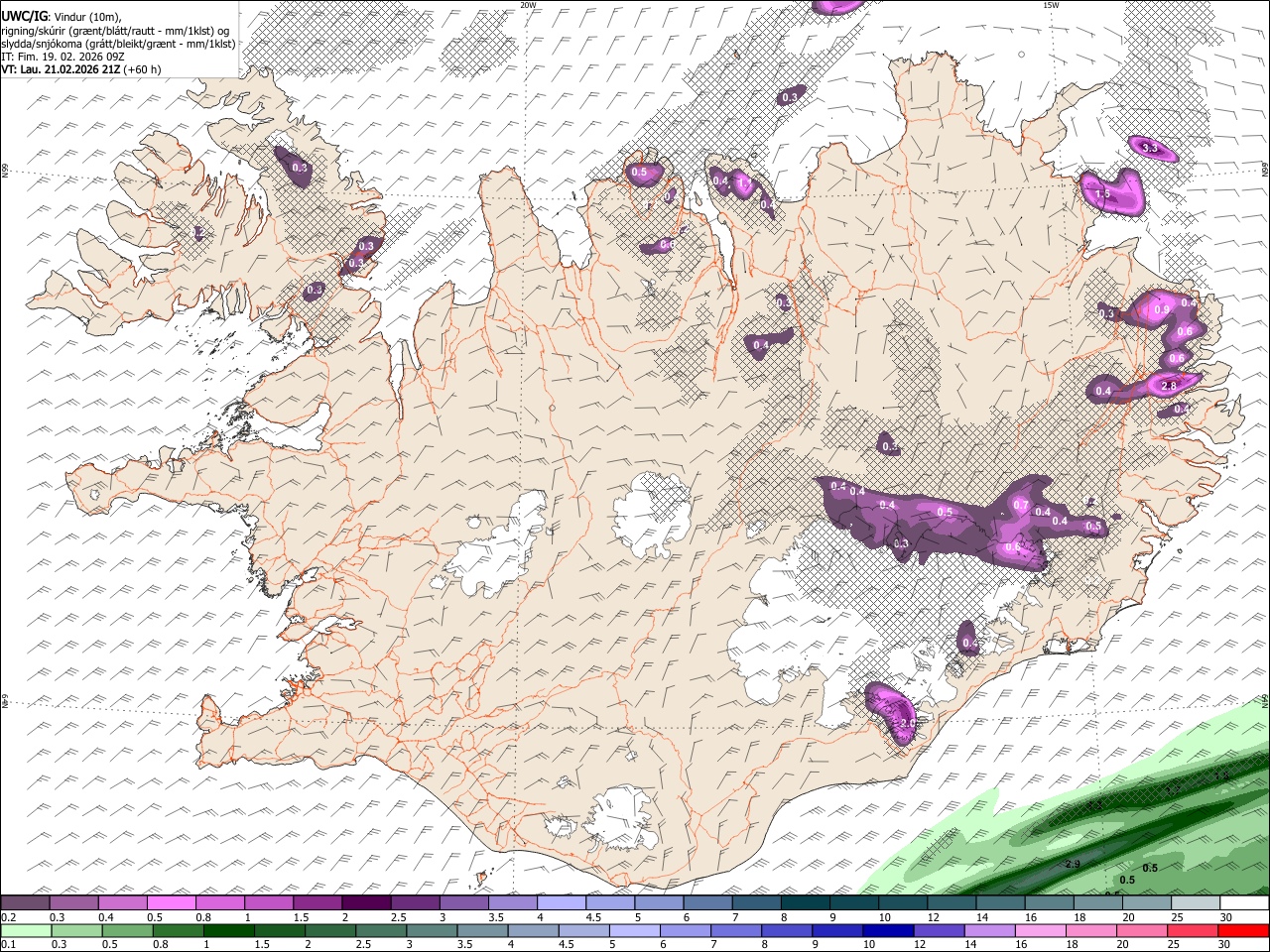The height and width of the screenshot is (952, 1270).
Task: Pick the light violet 14 swatch in rain legend
Action: (x=988, y=931)
